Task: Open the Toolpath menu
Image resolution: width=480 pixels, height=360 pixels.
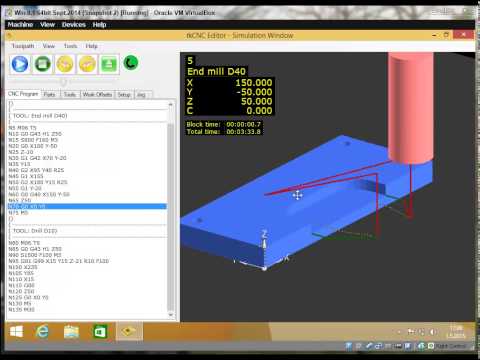Action: click(23, 46)
